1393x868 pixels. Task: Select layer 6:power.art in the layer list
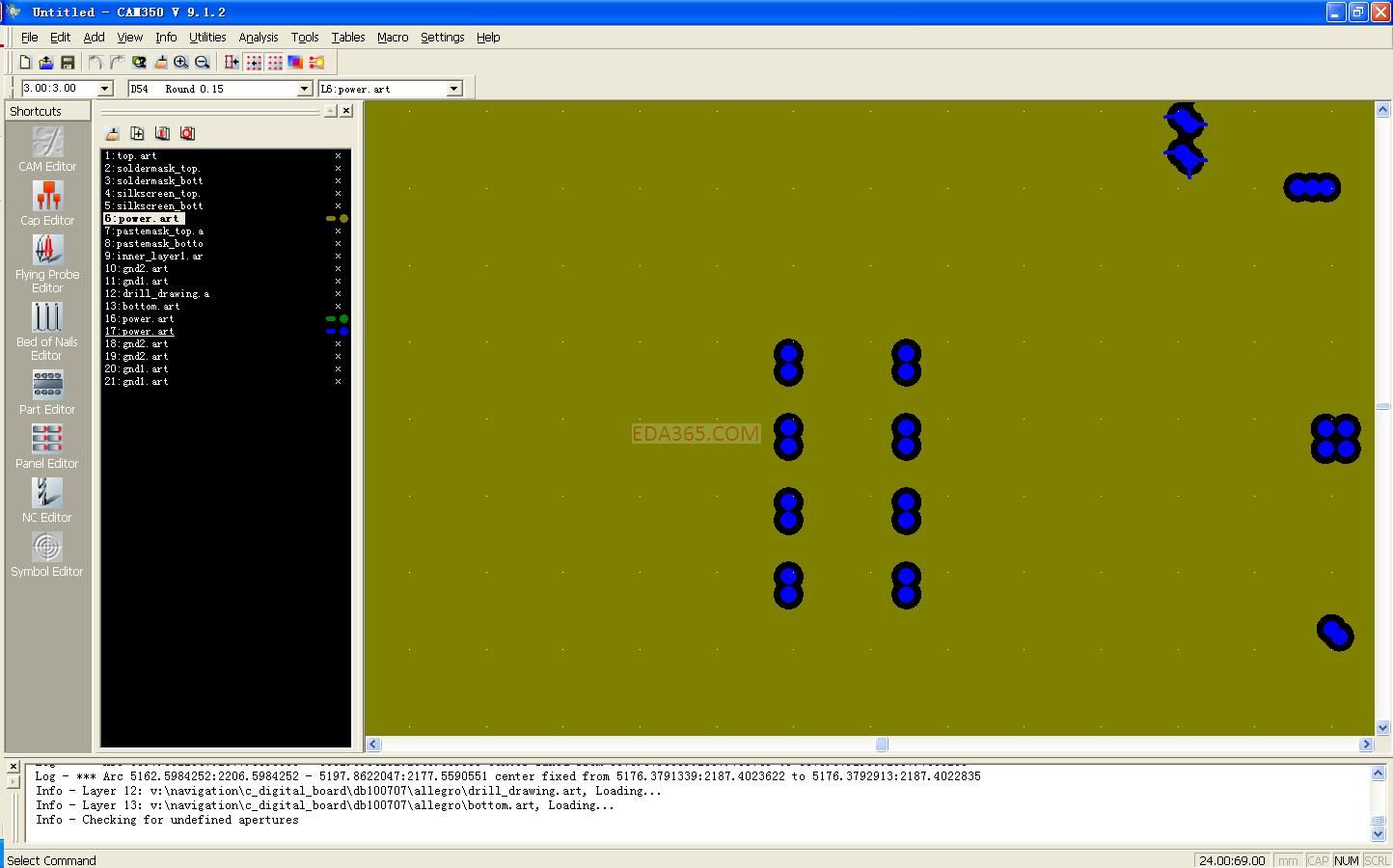click(144, 219)
